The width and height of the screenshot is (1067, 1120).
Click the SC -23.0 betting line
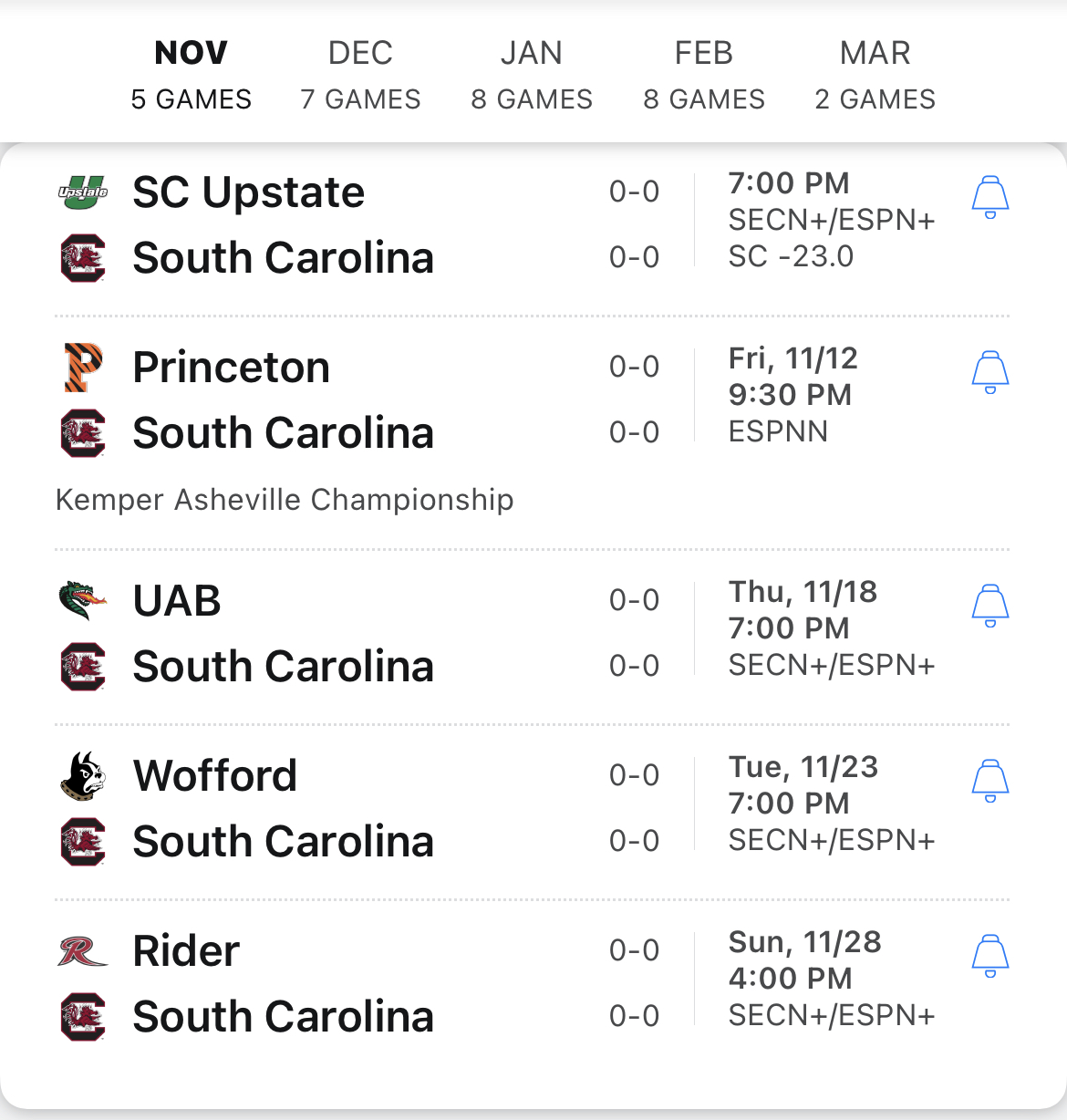(791, 256)
